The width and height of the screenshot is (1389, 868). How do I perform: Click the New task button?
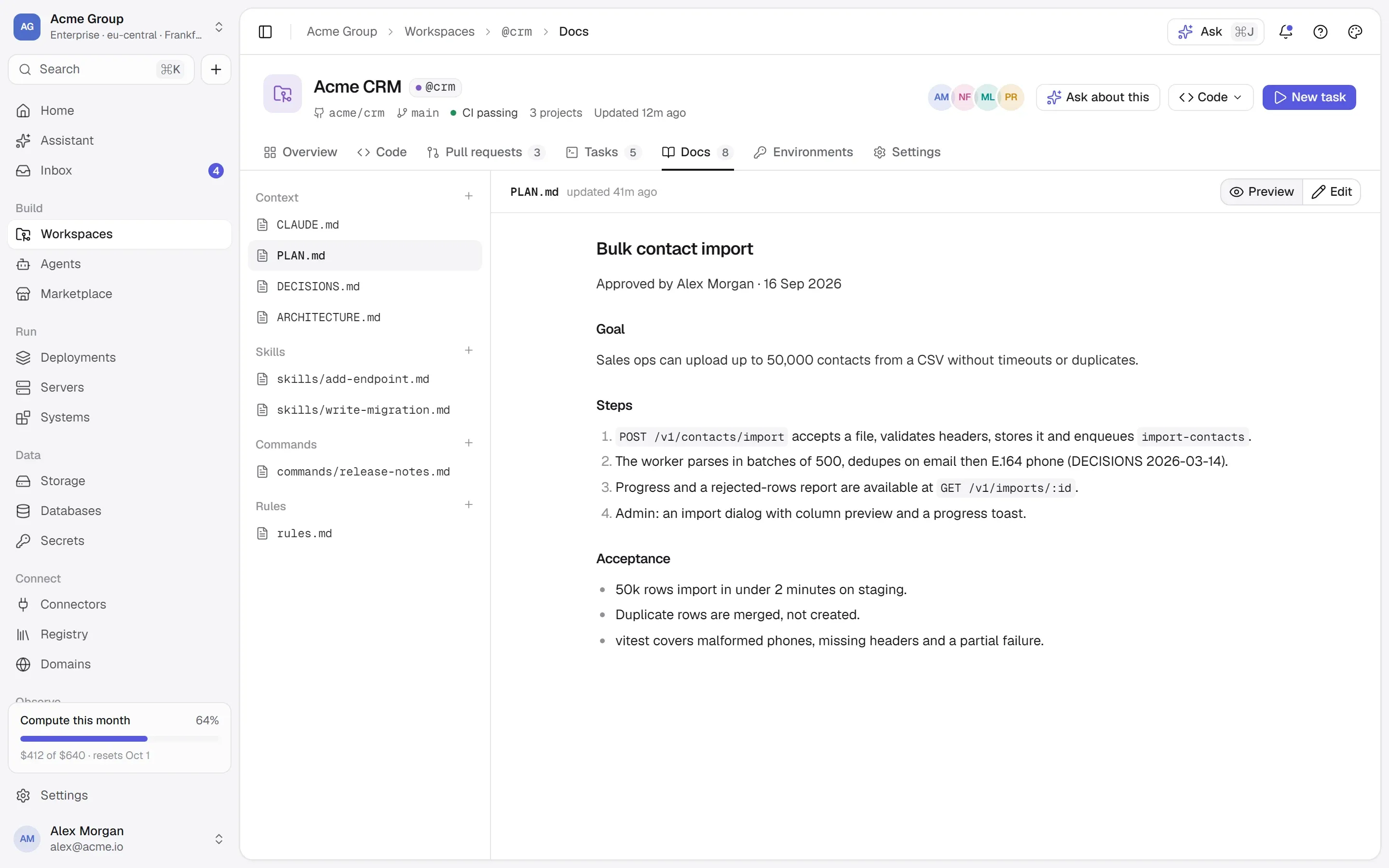[1308, 97]
